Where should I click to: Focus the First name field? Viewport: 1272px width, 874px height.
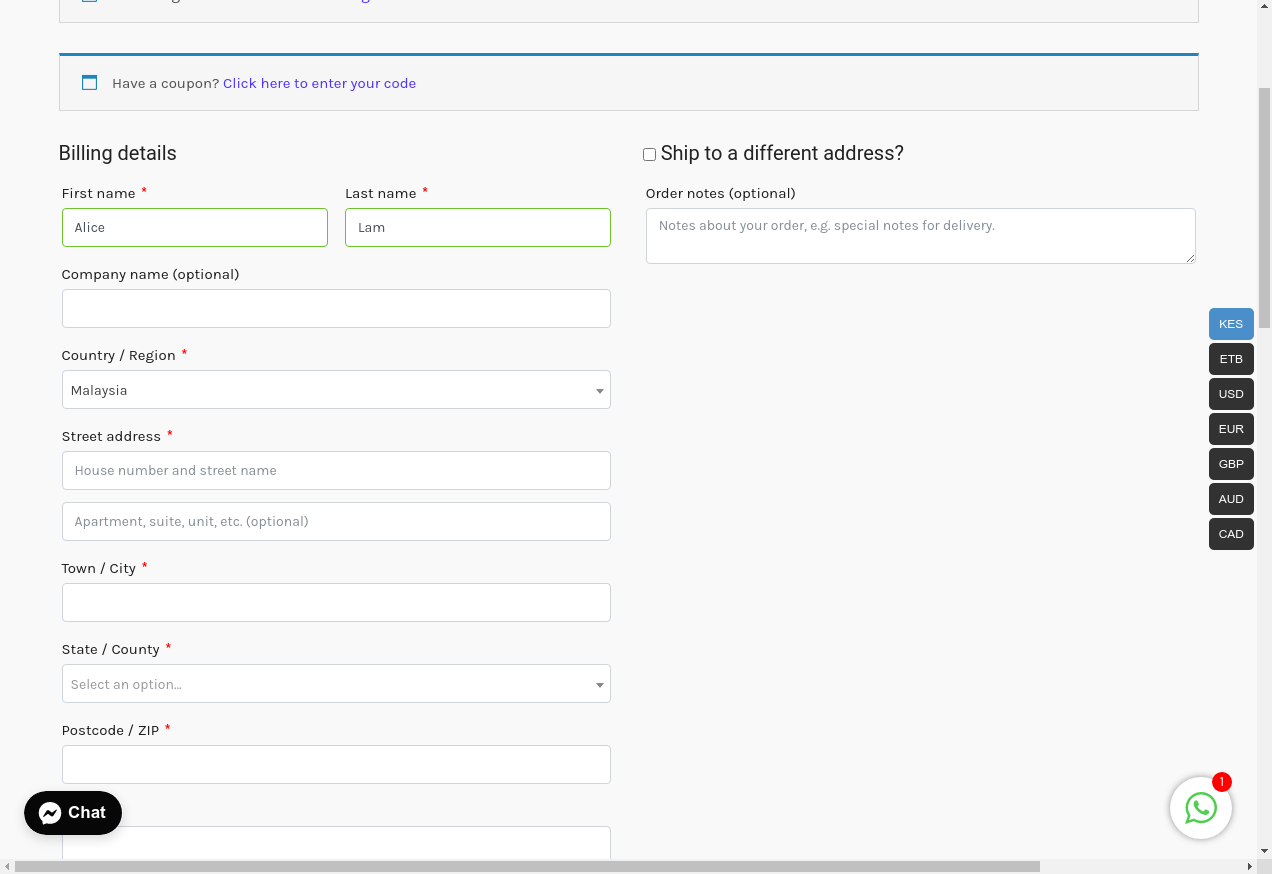point(195,227)
